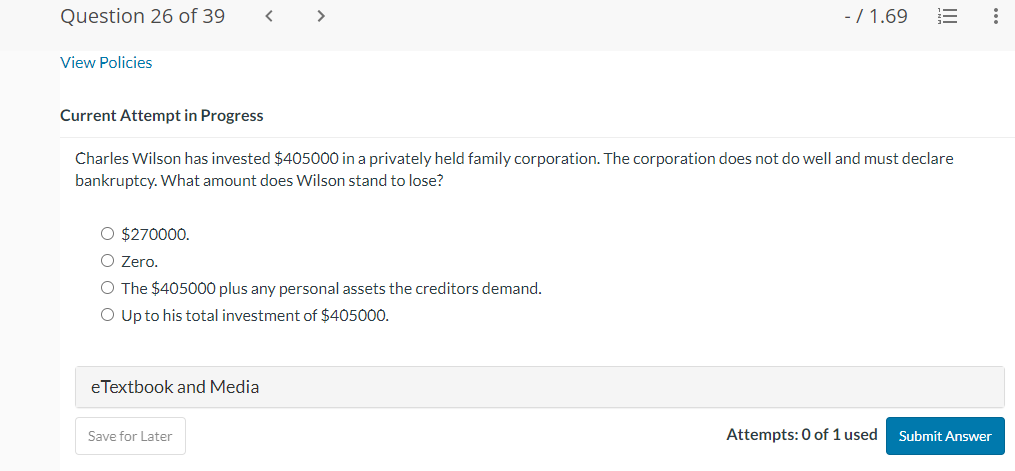The height and width of the screenshot is (471, 1015).
Task: Click the 'Zero.' answer label text
Action: coord(140,262)
